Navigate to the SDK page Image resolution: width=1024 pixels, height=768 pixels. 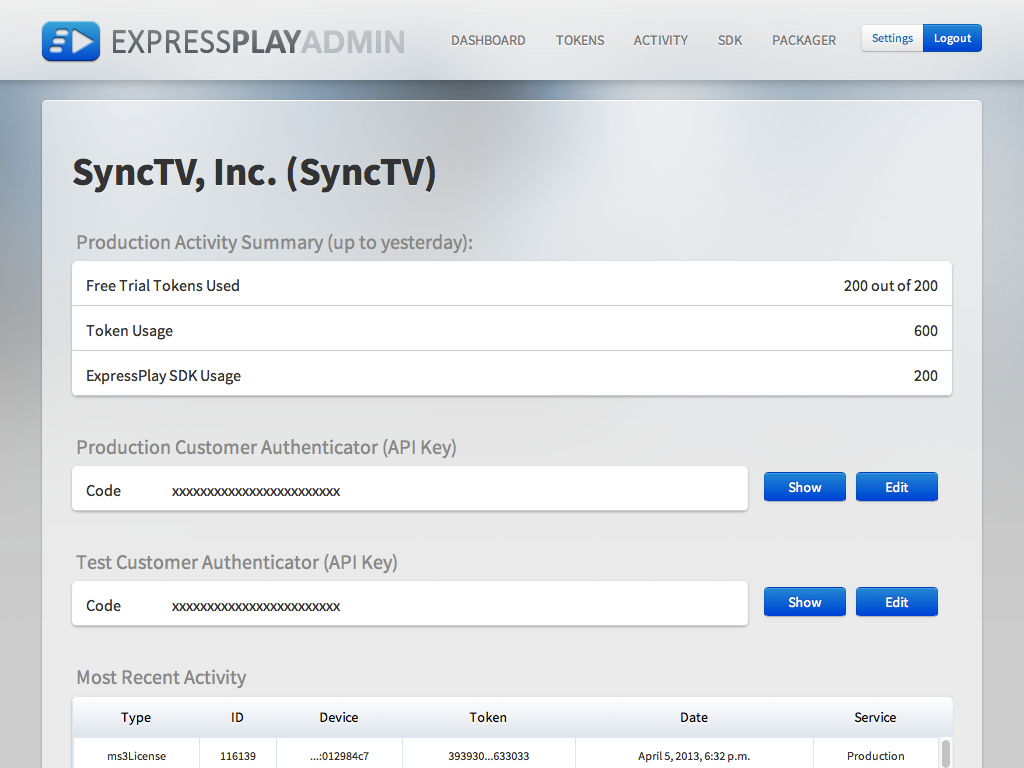pyautogui.click(x=730, y=40)
